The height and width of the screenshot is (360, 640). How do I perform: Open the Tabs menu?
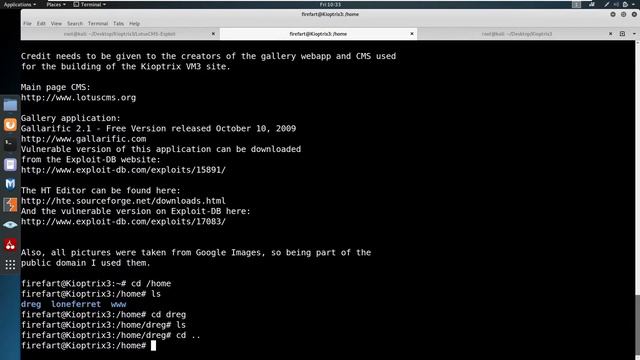pos(118,24)
